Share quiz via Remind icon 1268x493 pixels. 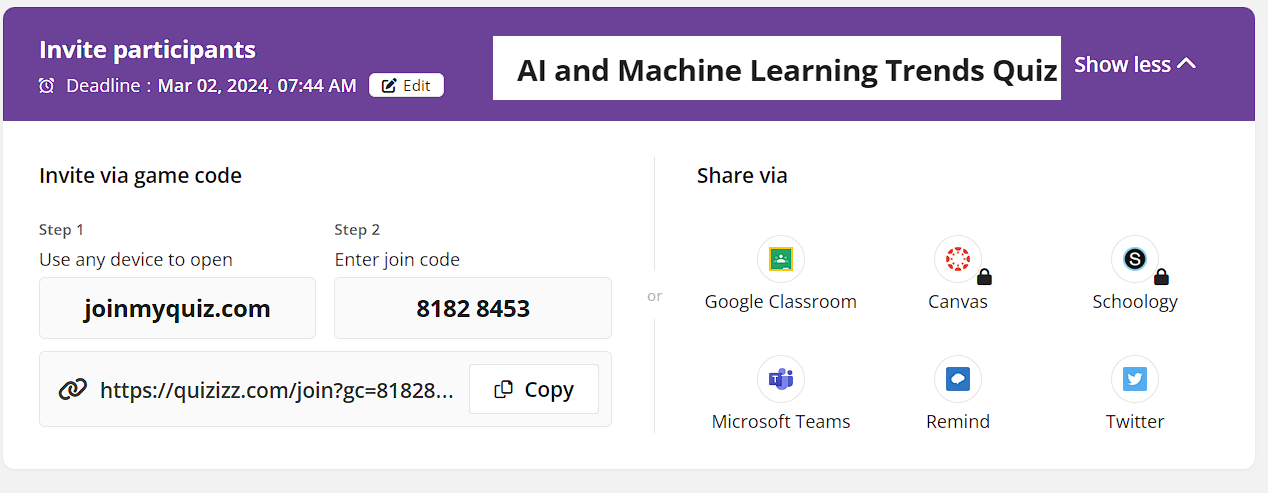[x=957, y=380]
